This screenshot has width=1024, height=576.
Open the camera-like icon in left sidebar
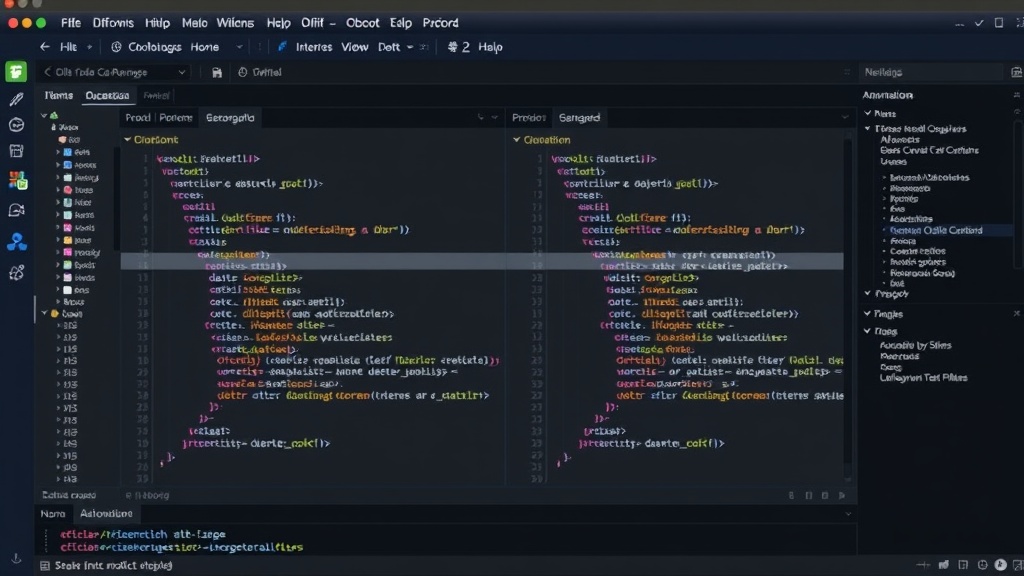pyautogui.click(x=16, y=210)
